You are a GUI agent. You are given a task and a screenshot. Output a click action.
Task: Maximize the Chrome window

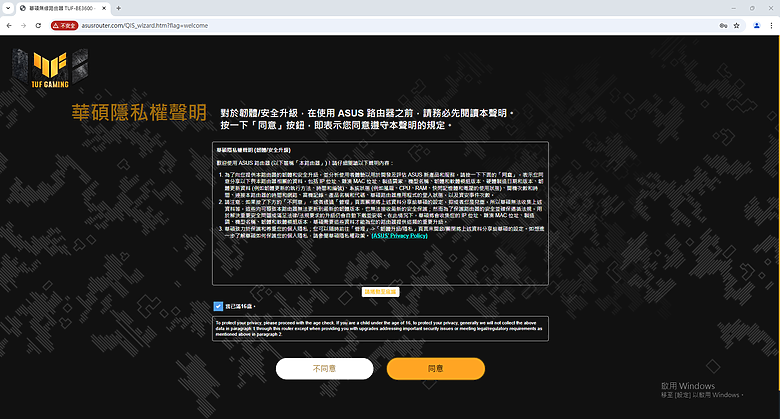(x=752, y=8)
